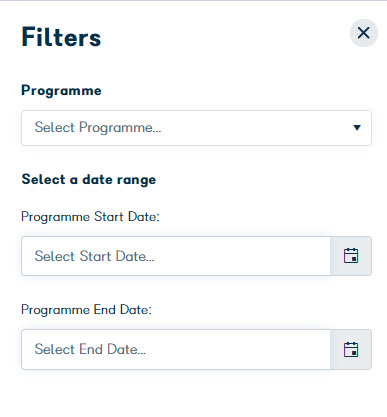The image size is (387, 417).
Task: Select the grey calendar button beside End Date
Action: [351, 349]
